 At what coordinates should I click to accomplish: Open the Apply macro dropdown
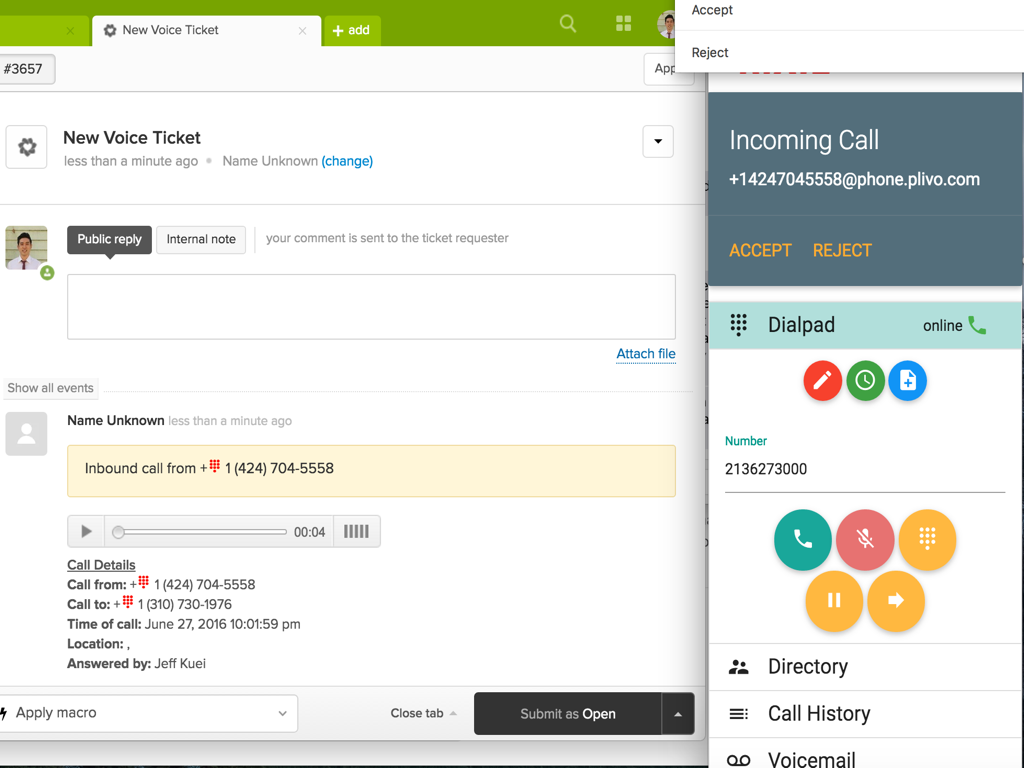click(x=148, y=714)
